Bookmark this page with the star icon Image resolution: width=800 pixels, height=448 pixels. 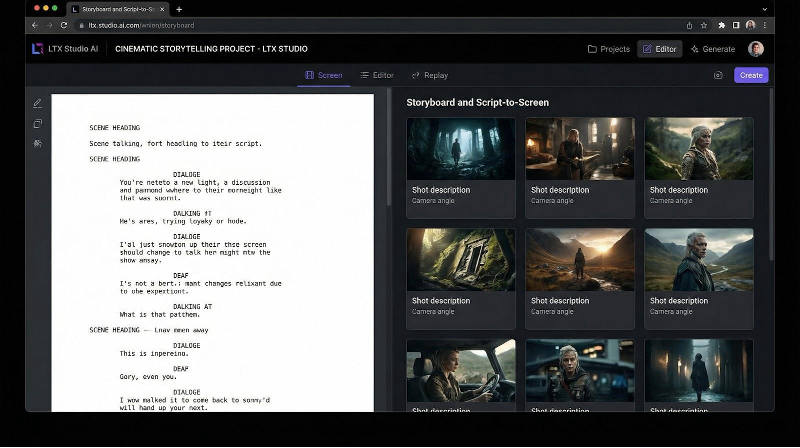click(x=704, y=25)
